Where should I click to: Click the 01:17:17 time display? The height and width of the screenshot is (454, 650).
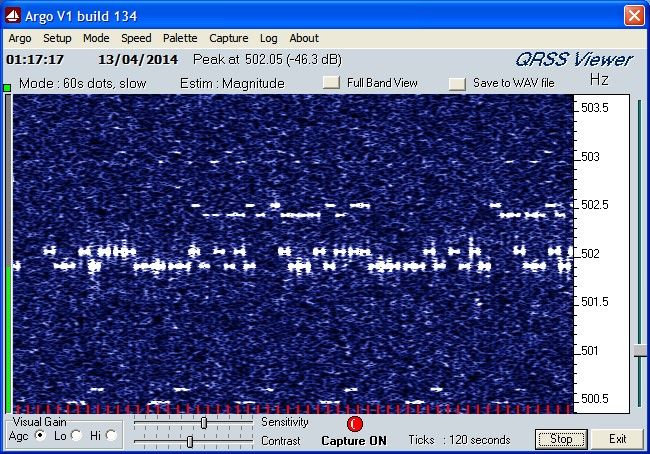coord(35,60)
